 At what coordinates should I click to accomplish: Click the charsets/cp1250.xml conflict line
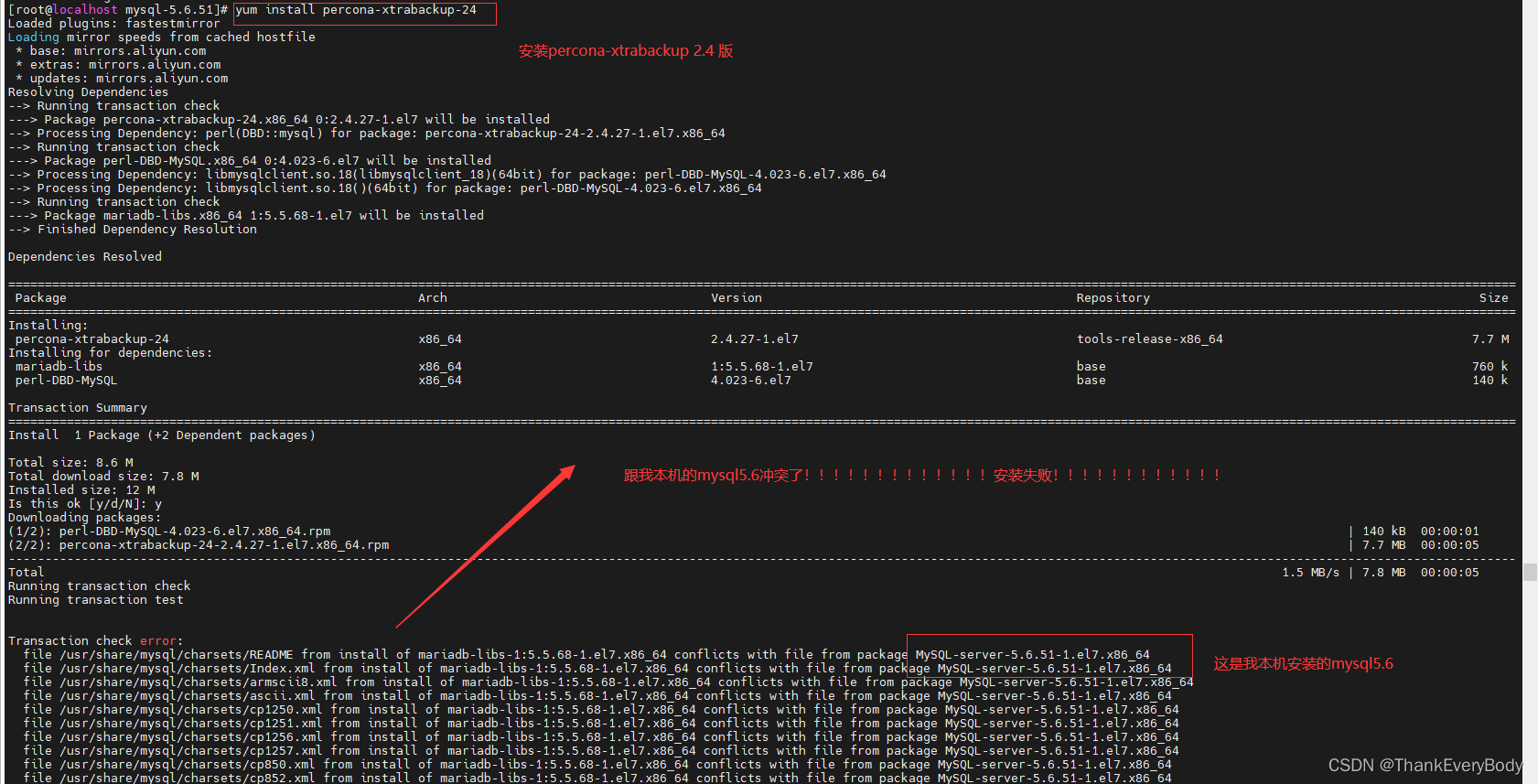click(x=601, y=710)
